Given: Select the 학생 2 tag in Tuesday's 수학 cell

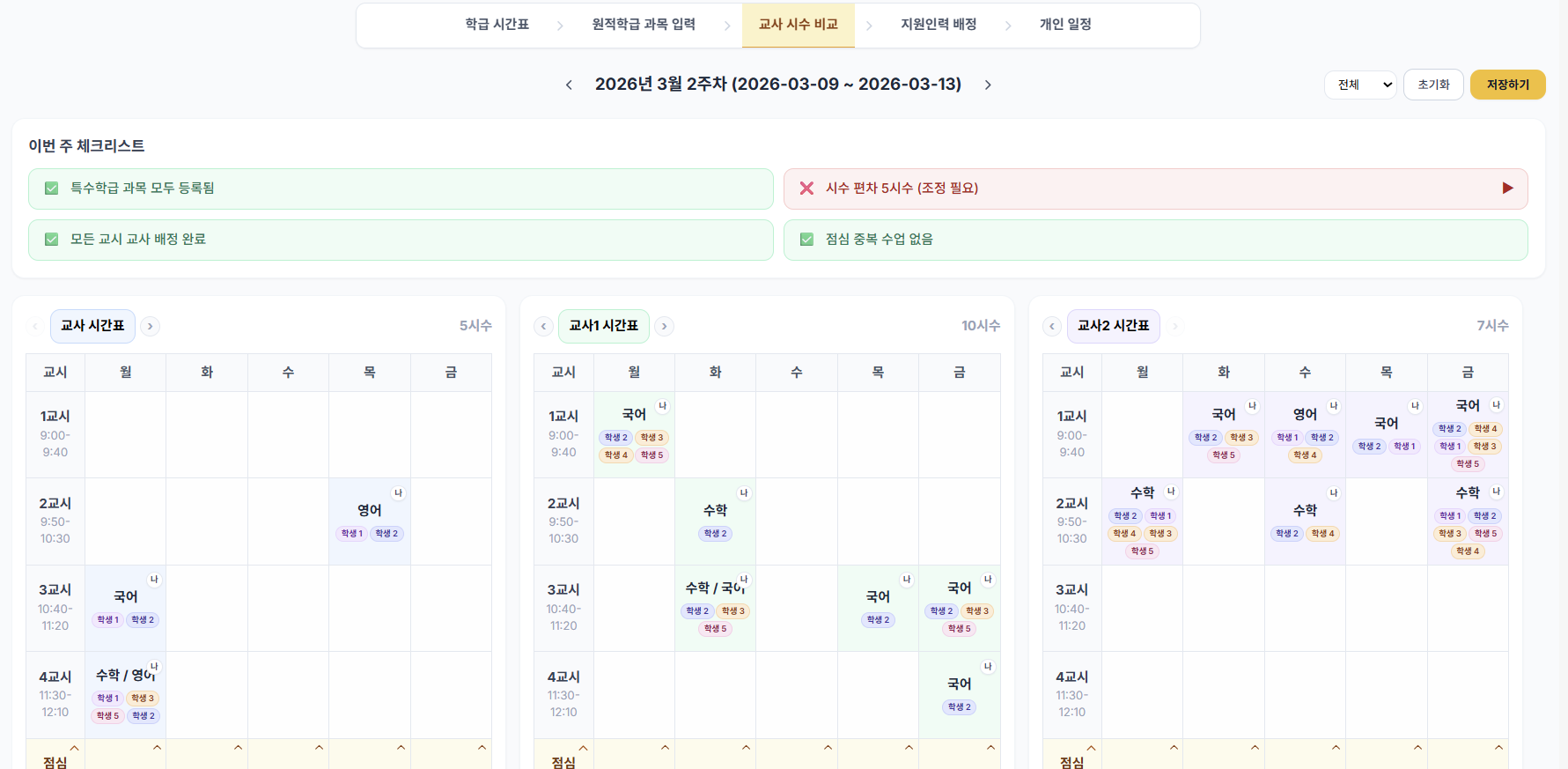Looking at the screenshot, I should (x=714, y=532).
